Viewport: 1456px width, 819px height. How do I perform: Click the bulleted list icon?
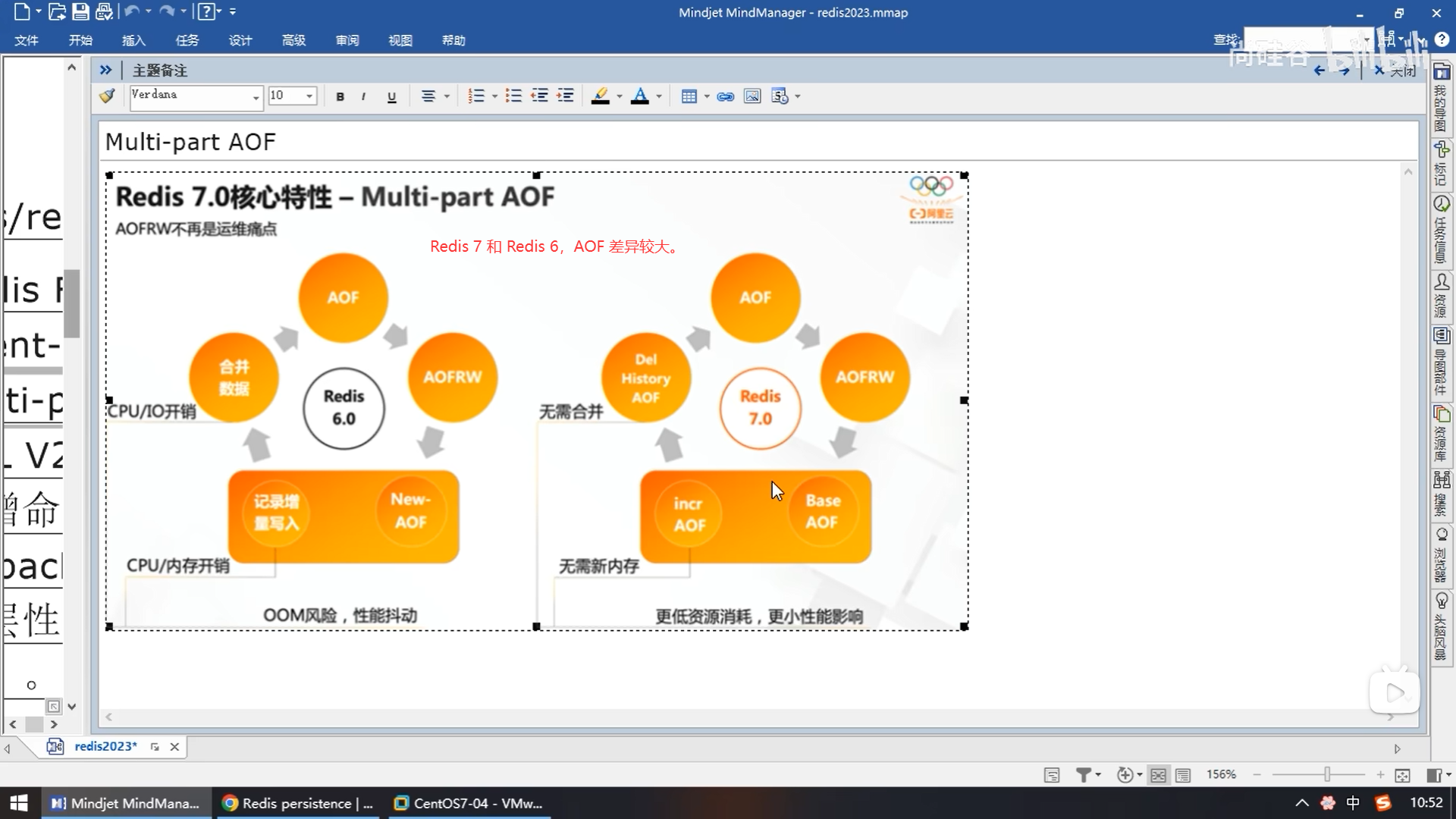[513, 96]
